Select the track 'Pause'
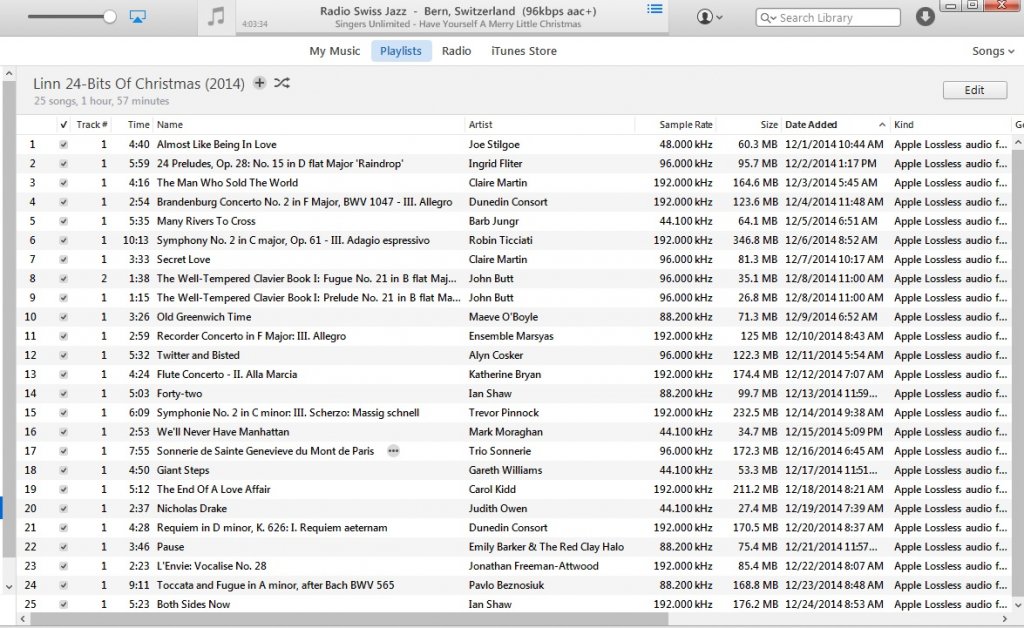 click(x=170, y=547)
